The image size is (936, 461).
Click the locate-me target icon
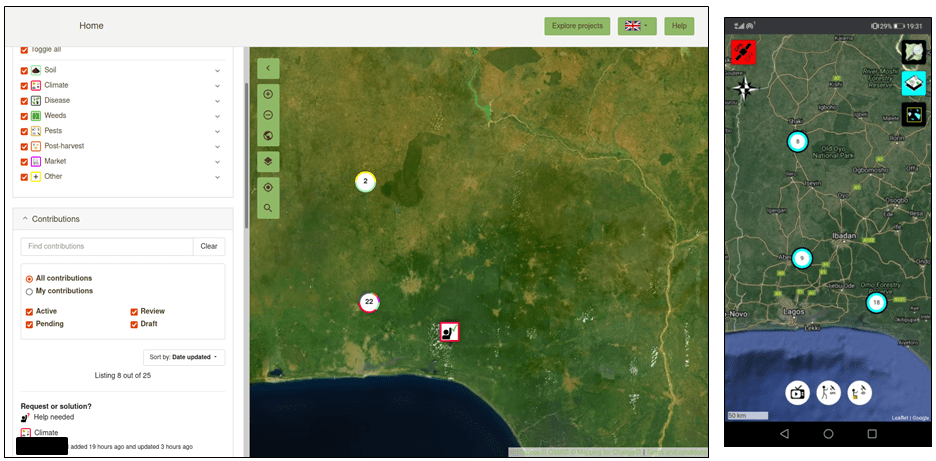pyautogui.click(x=268, y=187)
